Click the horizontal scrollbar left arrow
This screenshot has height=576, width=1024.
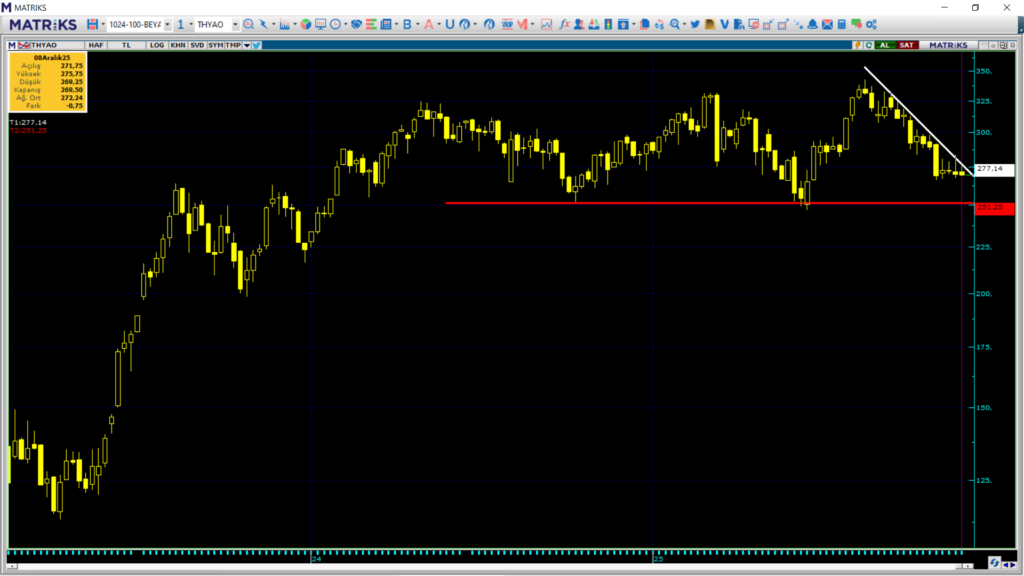12,566
